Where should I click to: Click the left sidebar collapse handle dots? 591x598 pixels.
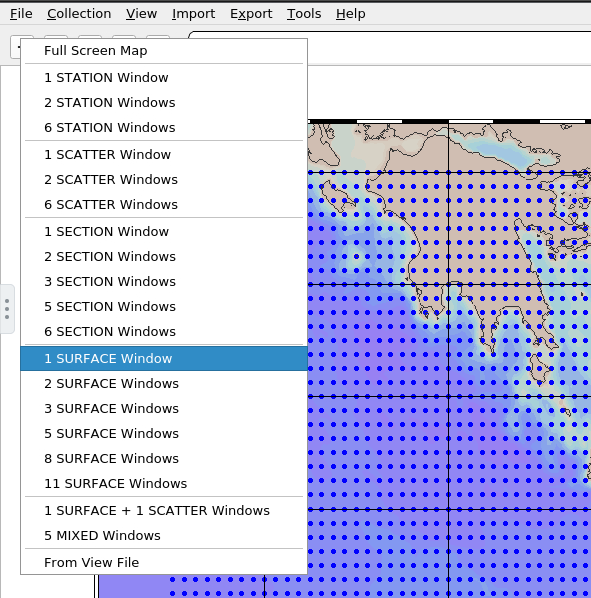click(x=7, y=309)
